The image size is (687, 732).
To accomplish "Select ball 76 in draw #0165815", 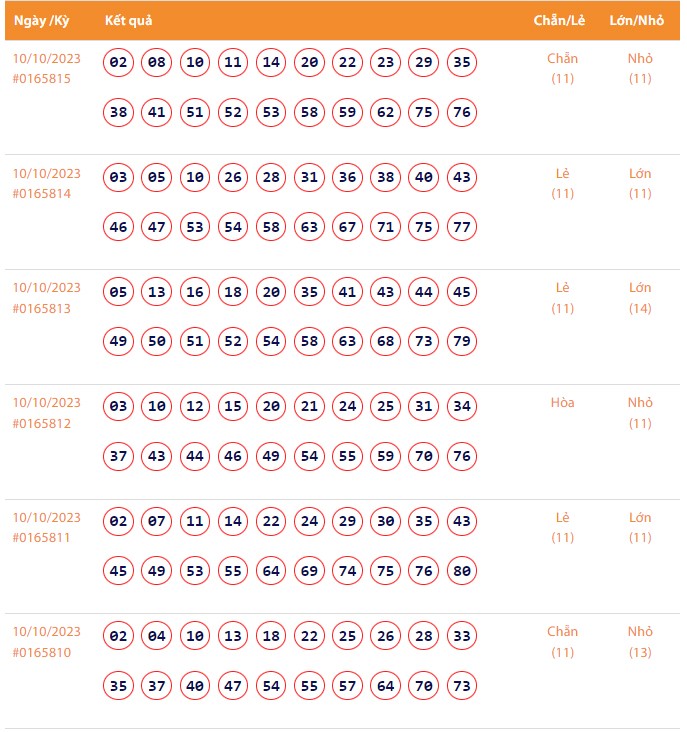I will tap(461, 112).
